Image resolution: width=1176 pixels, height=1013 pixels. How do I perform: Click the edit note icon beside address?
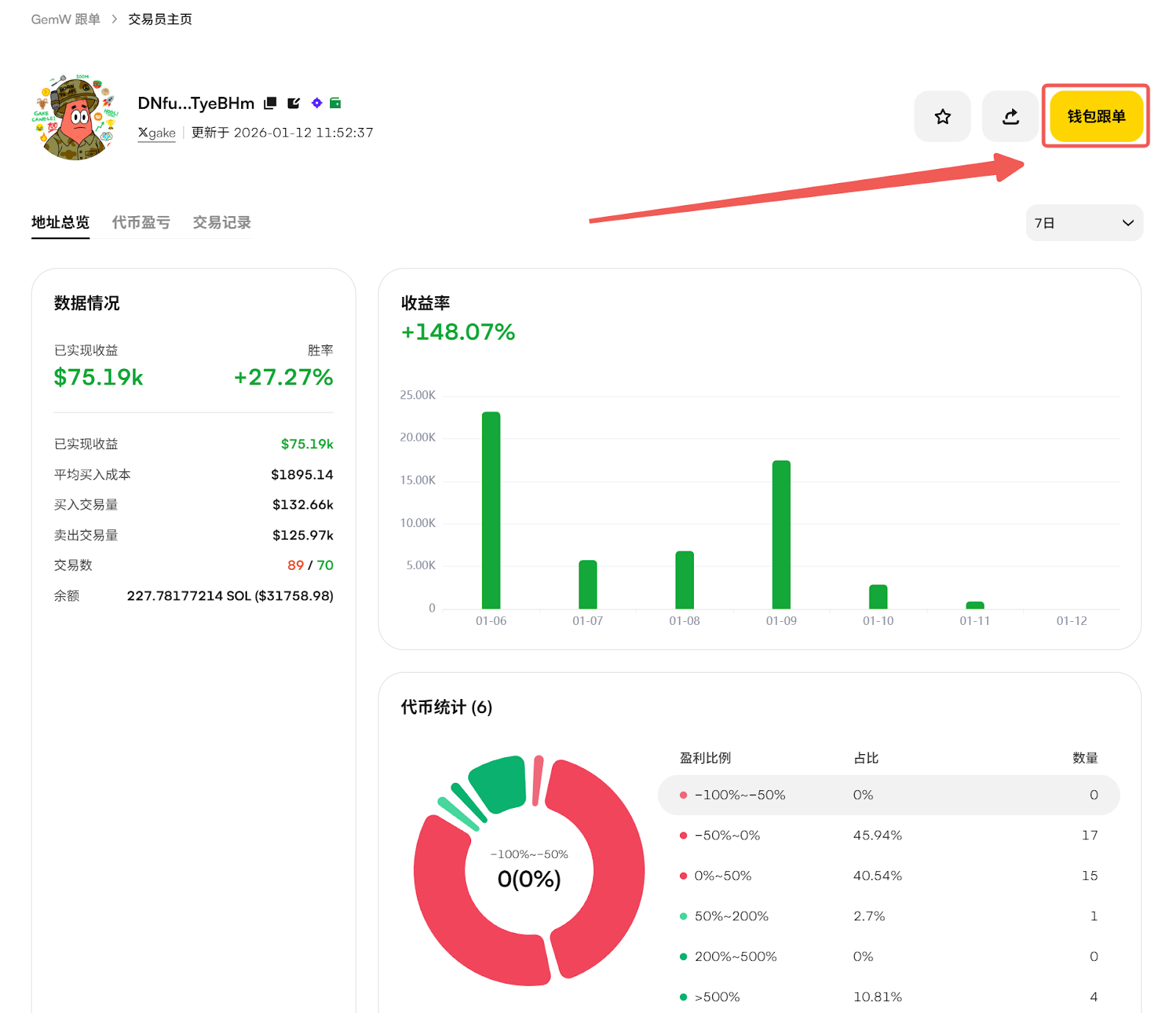293,103
